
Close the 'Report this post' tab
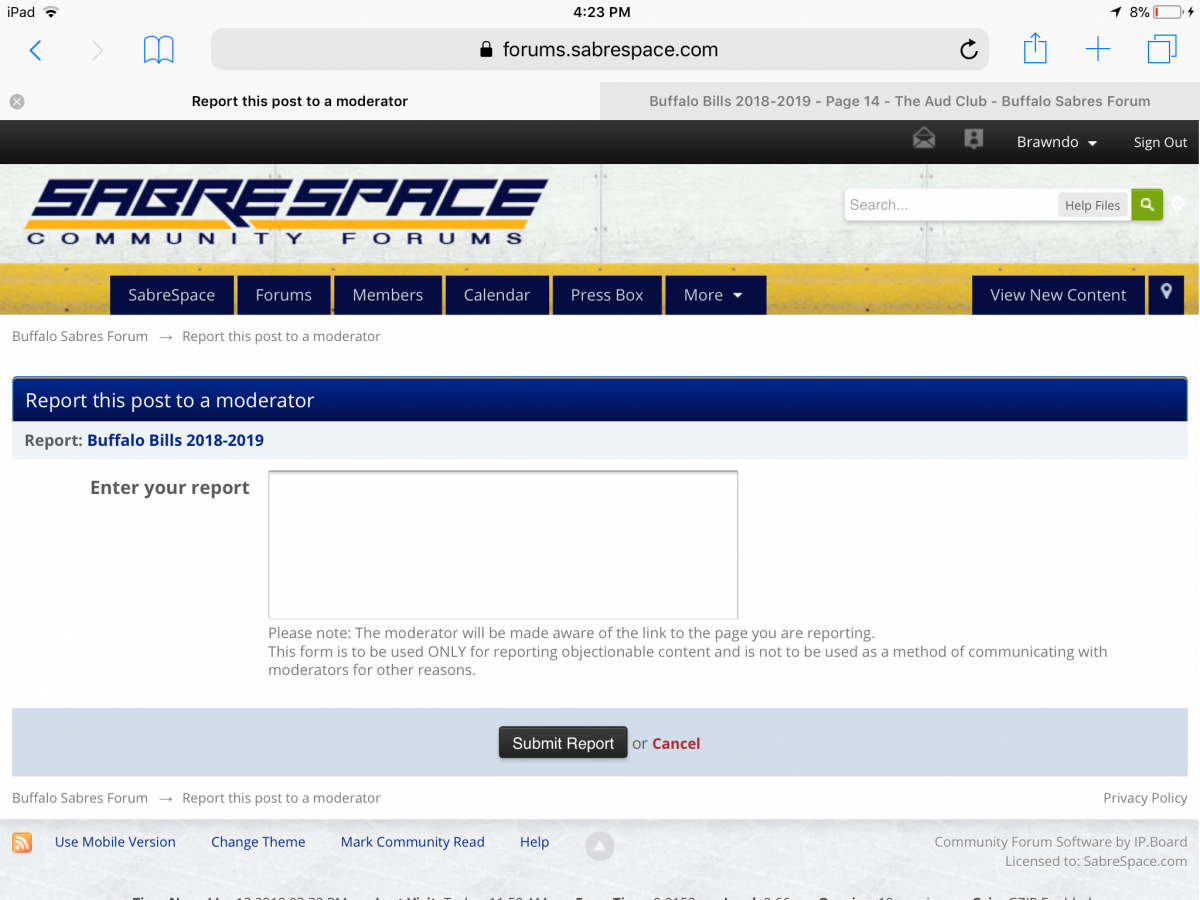tap(17, 101)
